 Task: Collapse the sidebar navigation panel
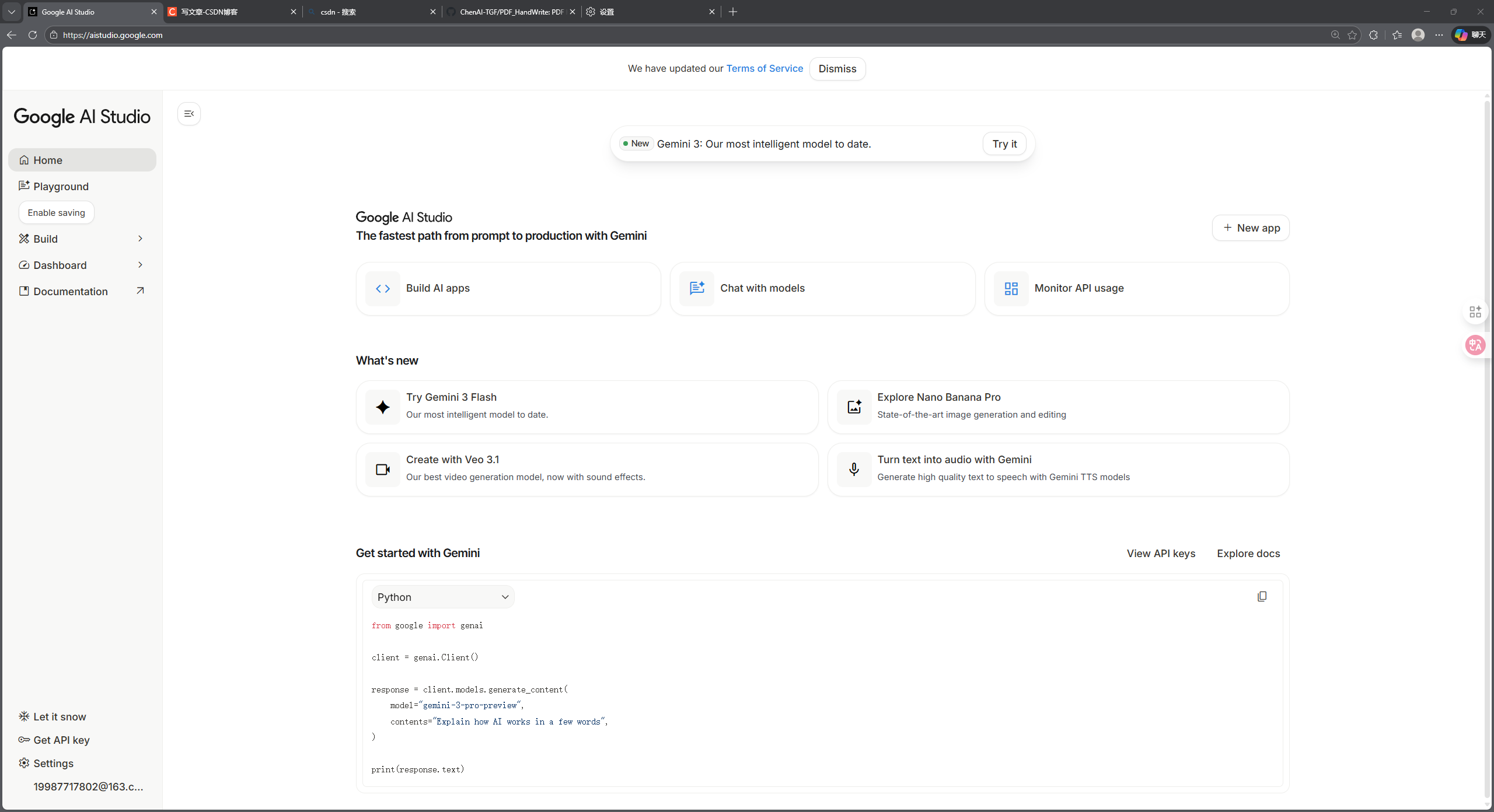point(189,114)
